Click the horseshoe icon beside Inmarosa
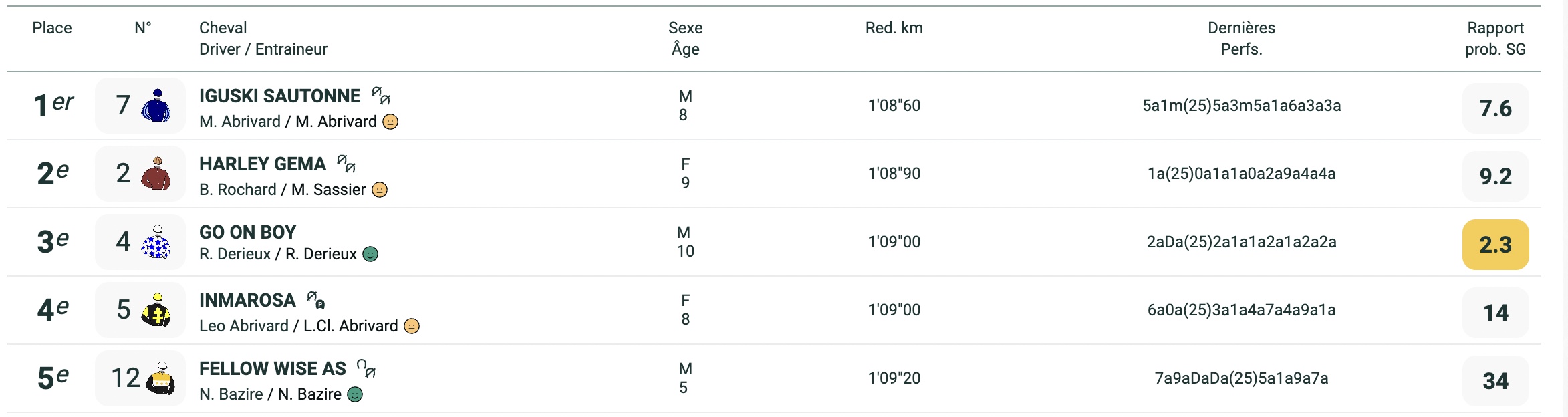Image resolution: width=1568 pixels, height=417 pixels. click(x=315, y=300)
